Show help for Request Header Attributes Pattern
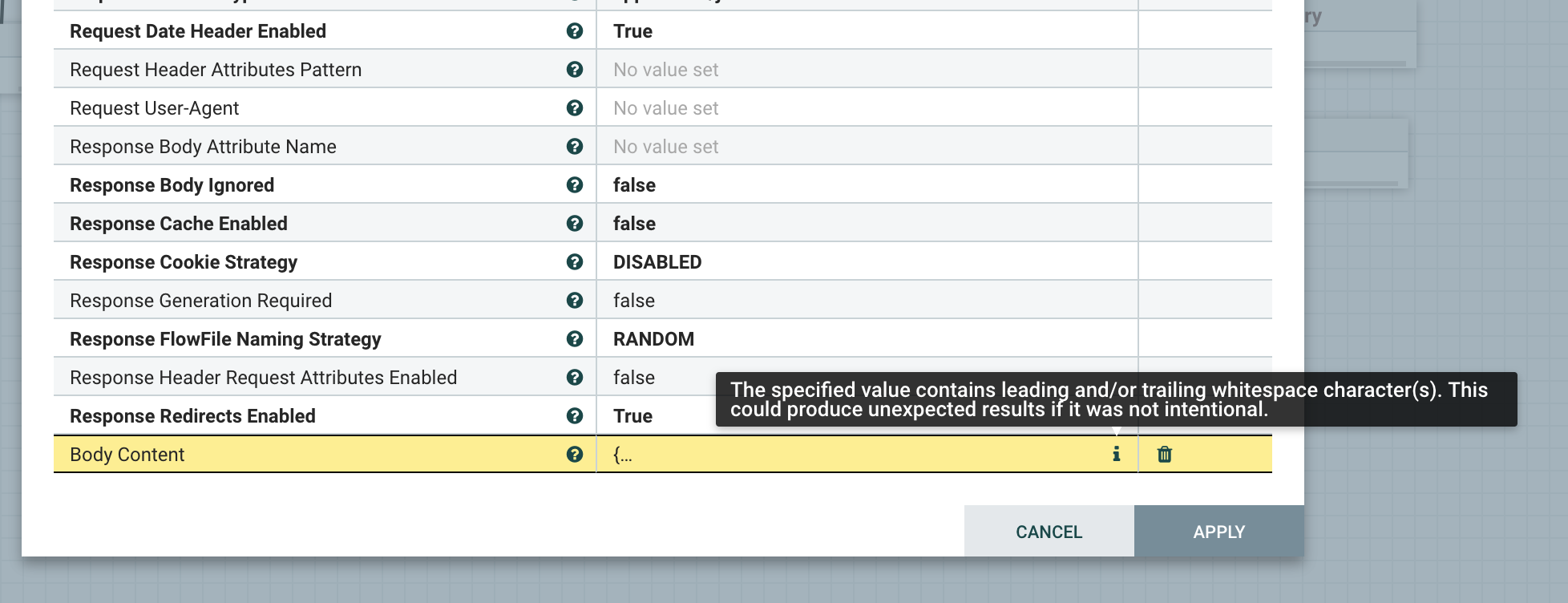The width and height of the screenshot is (1568, 603). click(574, 70)
